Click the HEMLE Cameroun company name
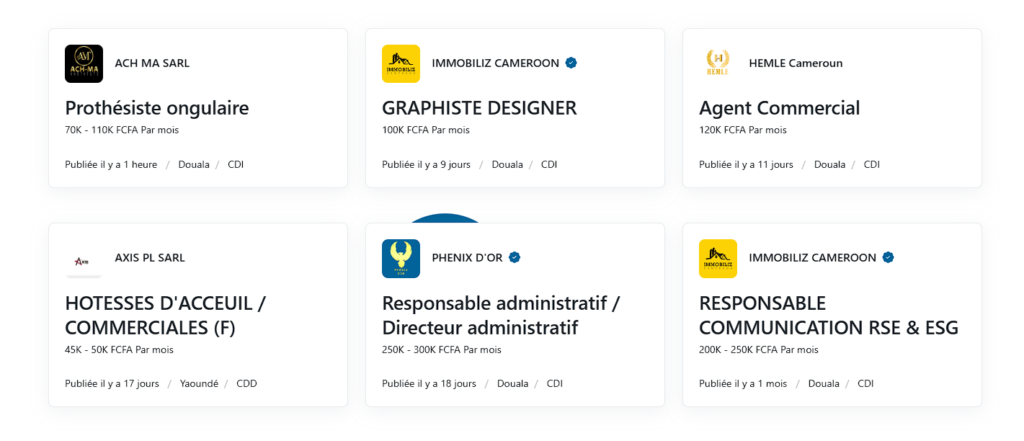 pos(795,63)
